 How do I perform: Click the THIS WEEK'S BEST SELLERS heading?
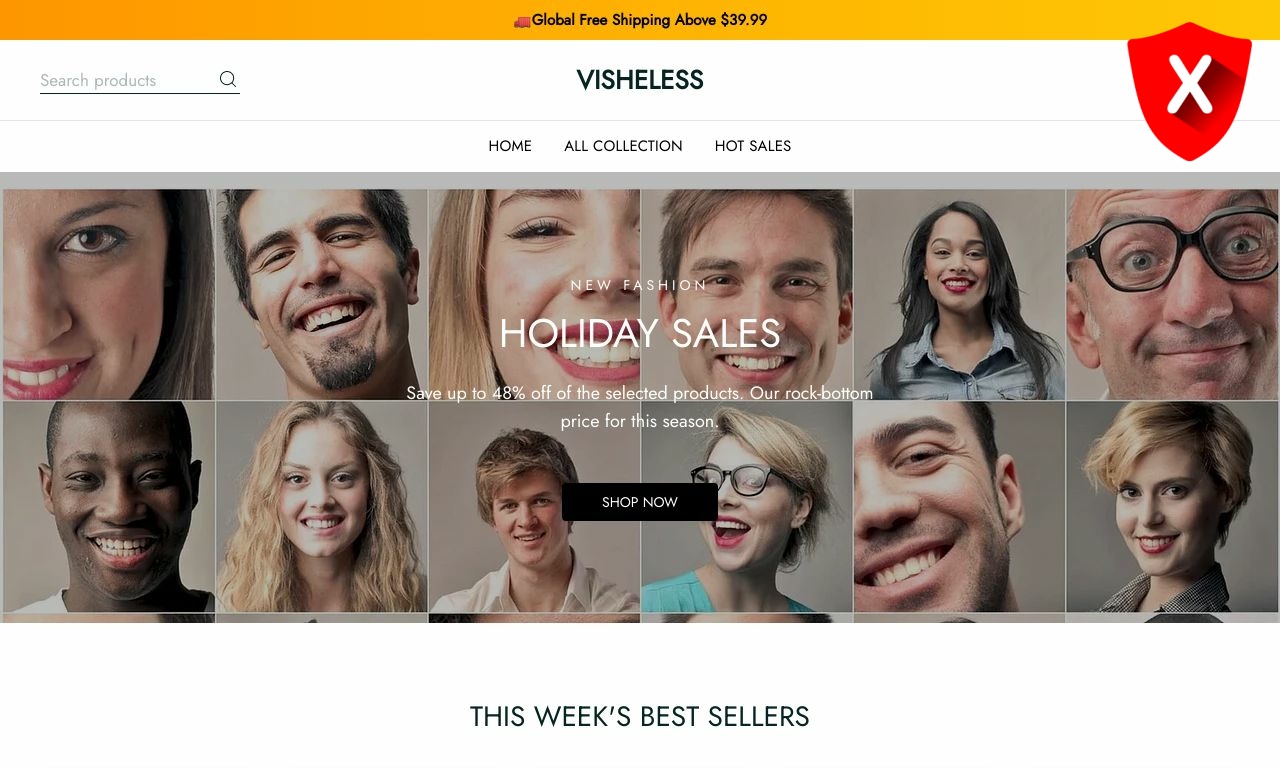(640, 716)
